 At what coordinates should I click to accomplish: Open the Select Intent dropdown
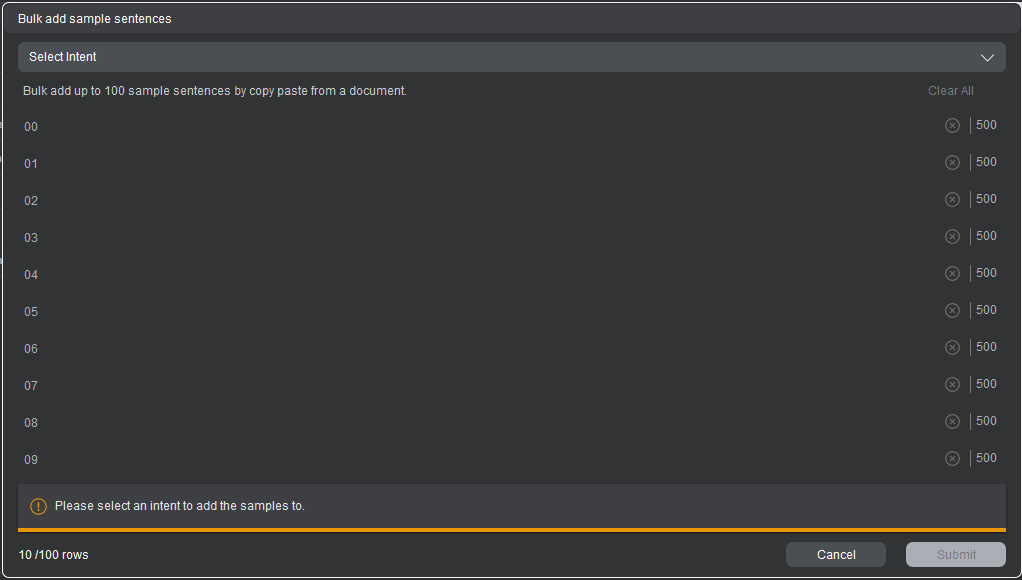[500, 57]
